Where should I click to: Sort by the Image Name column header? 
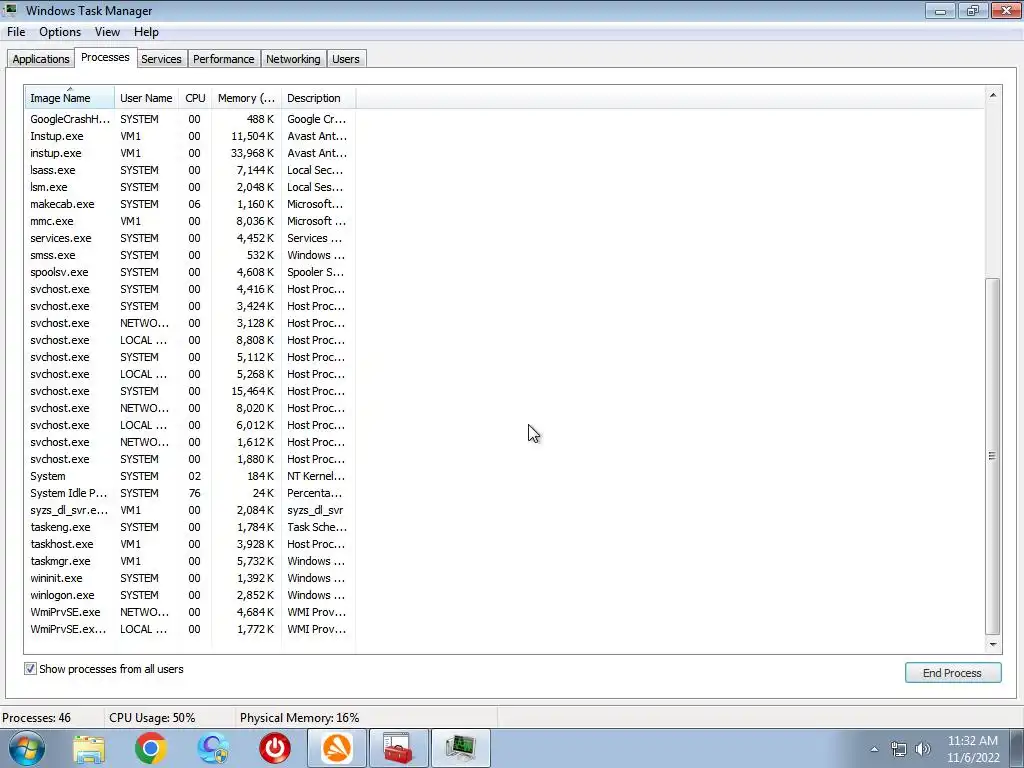70,98
